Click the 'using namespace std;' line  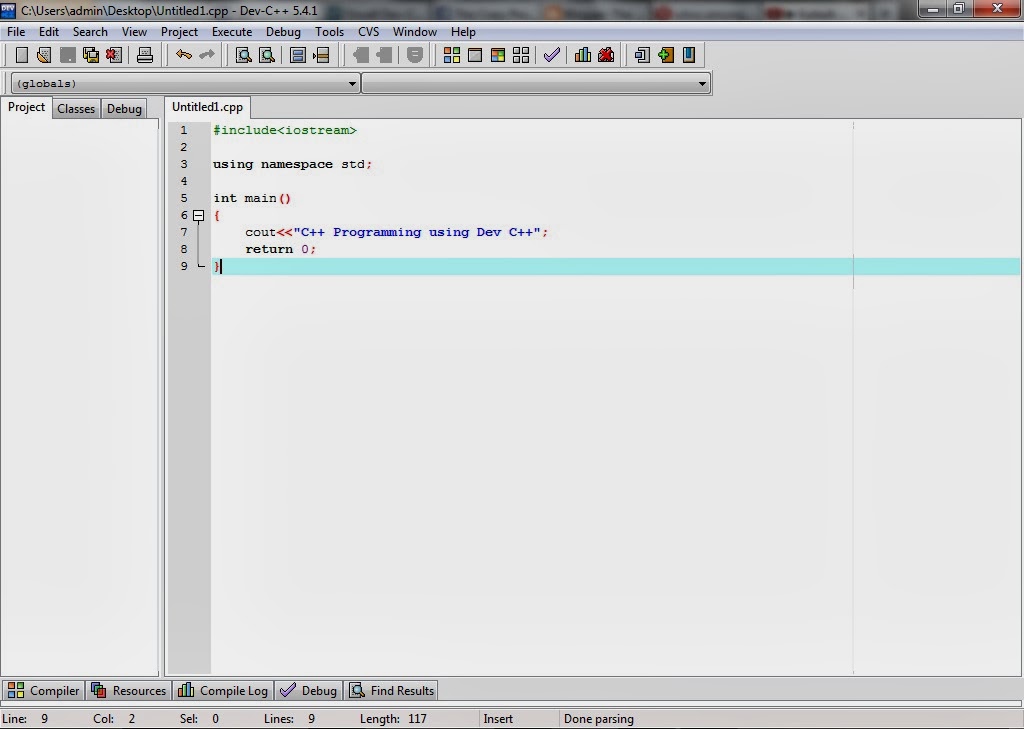click(x=292, y=164)
